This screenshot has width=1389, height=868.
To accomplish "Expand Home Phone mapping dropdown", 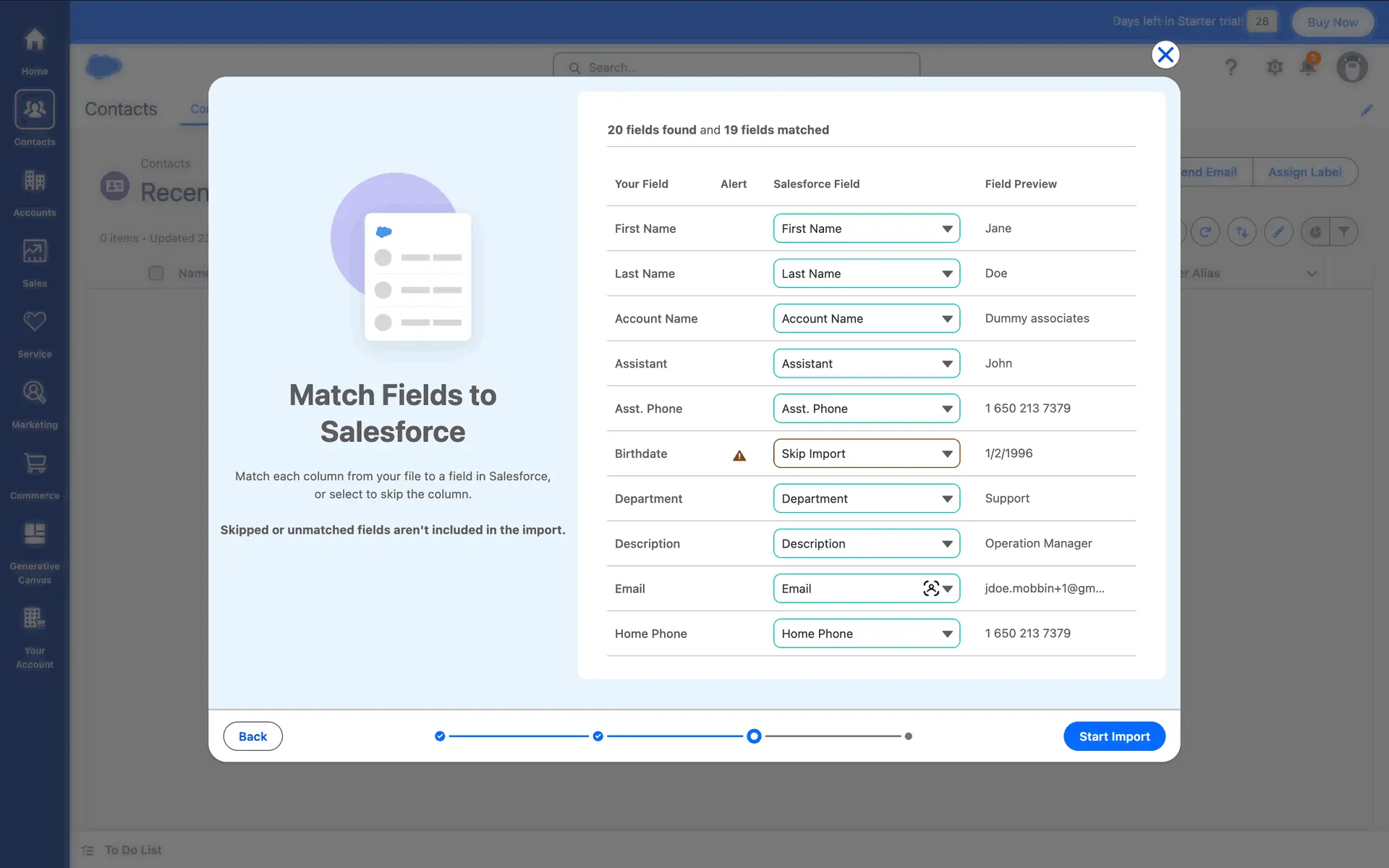I will (866, 634).
